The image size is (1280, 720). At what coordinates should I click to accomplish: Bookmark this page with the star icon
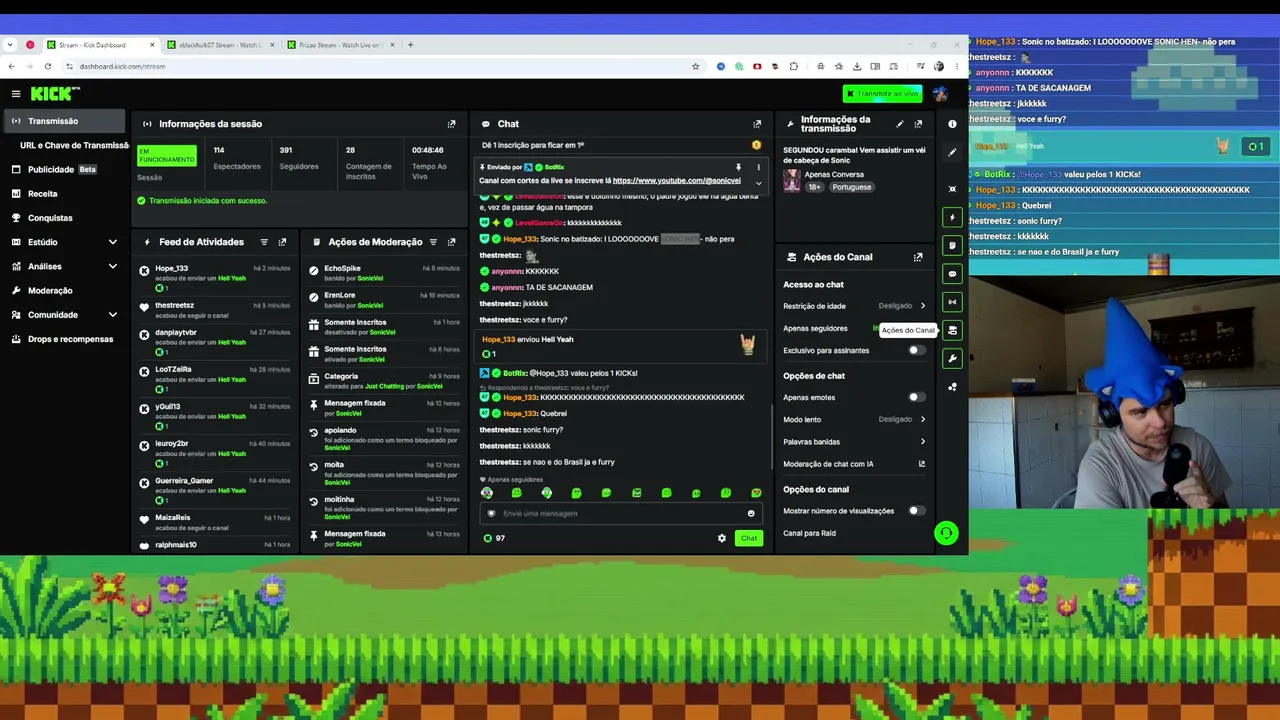[x=695, y=67]
